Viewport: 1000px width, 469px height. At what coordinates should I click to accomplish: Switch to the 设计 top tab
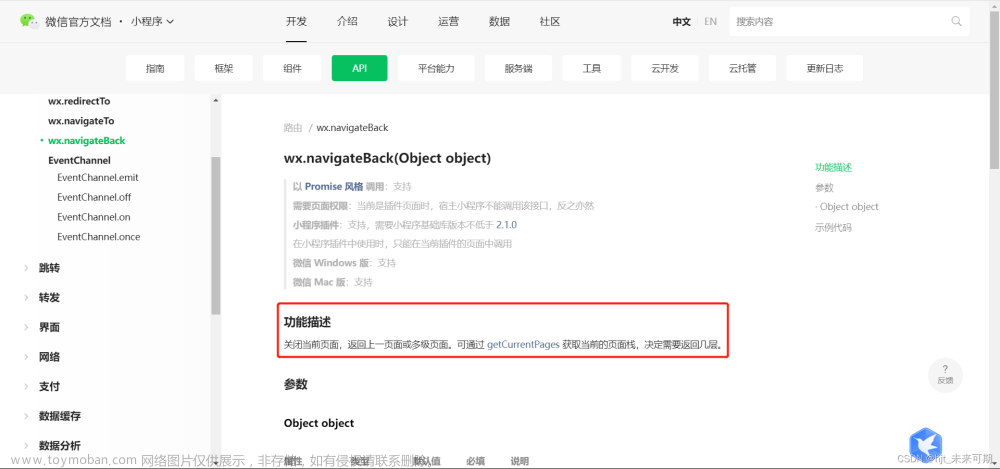pos(397,21)
